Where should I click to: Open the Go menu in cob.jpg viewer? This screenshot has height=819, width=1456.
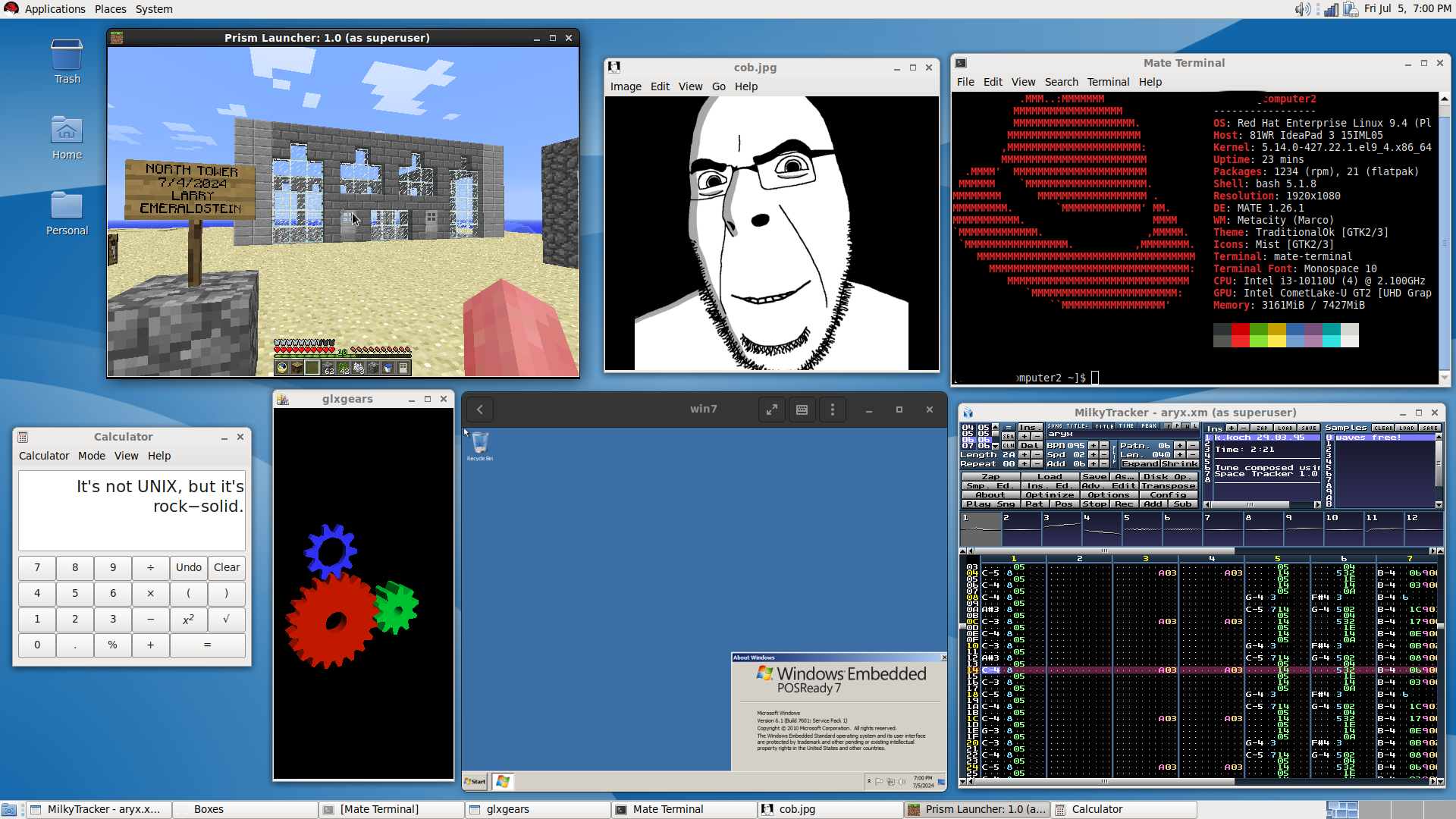click(719, 86)
